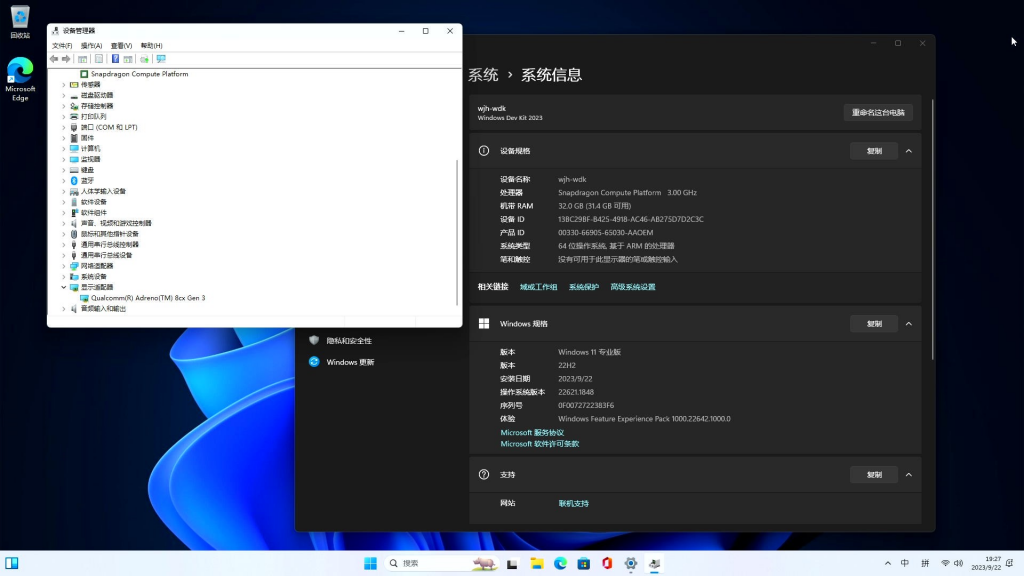Click the Forward arrow in Device Manager toolbar
Screen dimensions: 1024x576
point(66,59)
